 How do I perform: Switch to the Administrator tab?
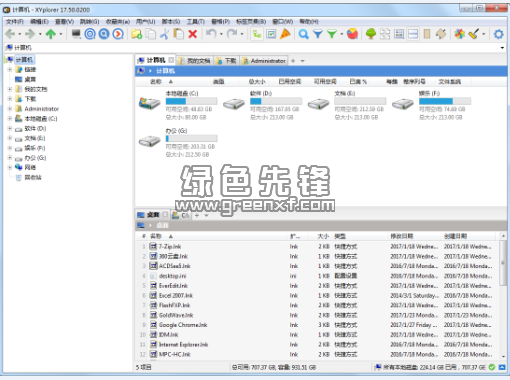[x=264, y=61]
